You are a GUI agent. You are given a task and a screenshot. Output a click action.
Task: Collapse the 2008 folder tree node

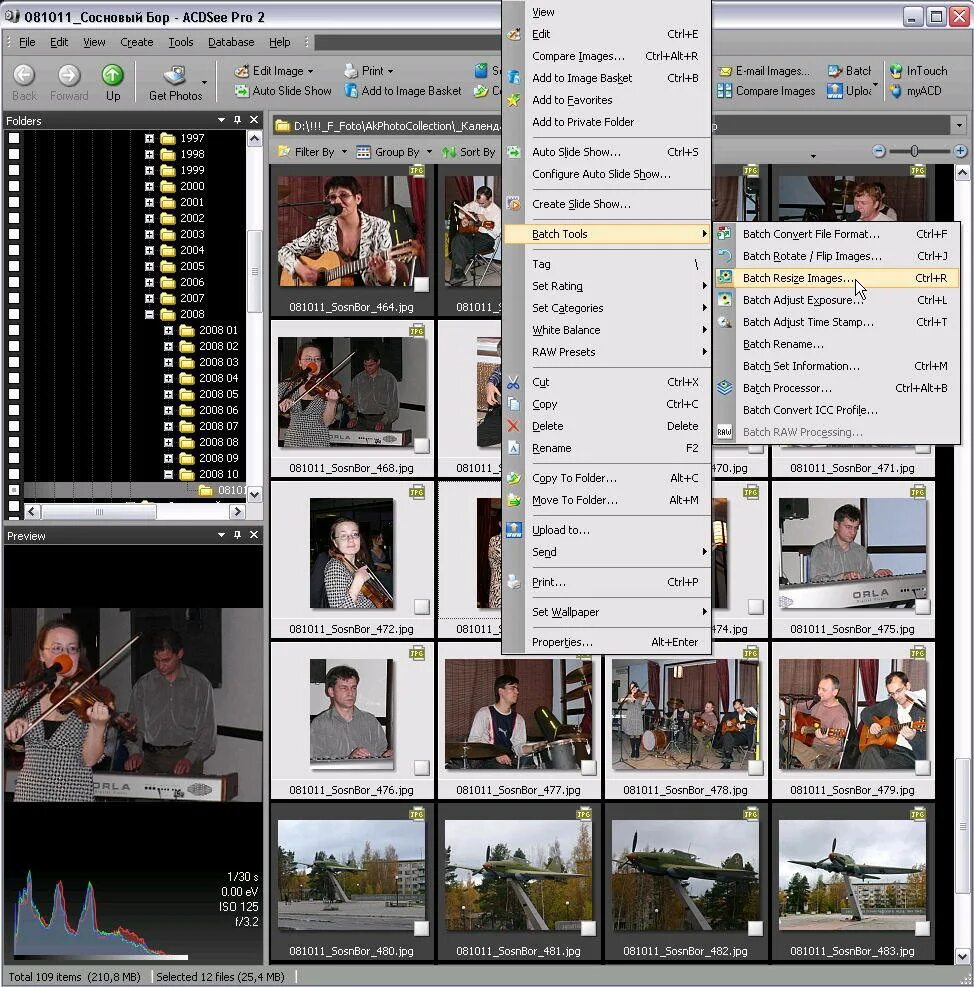coord(149,314)
